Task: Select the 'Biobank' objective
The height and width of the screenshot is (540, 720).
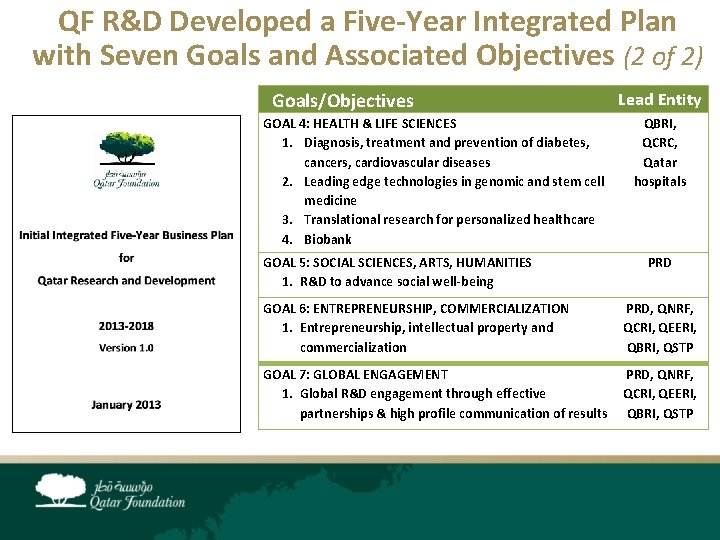Action: pyautogui.click(x=327, y=239)
